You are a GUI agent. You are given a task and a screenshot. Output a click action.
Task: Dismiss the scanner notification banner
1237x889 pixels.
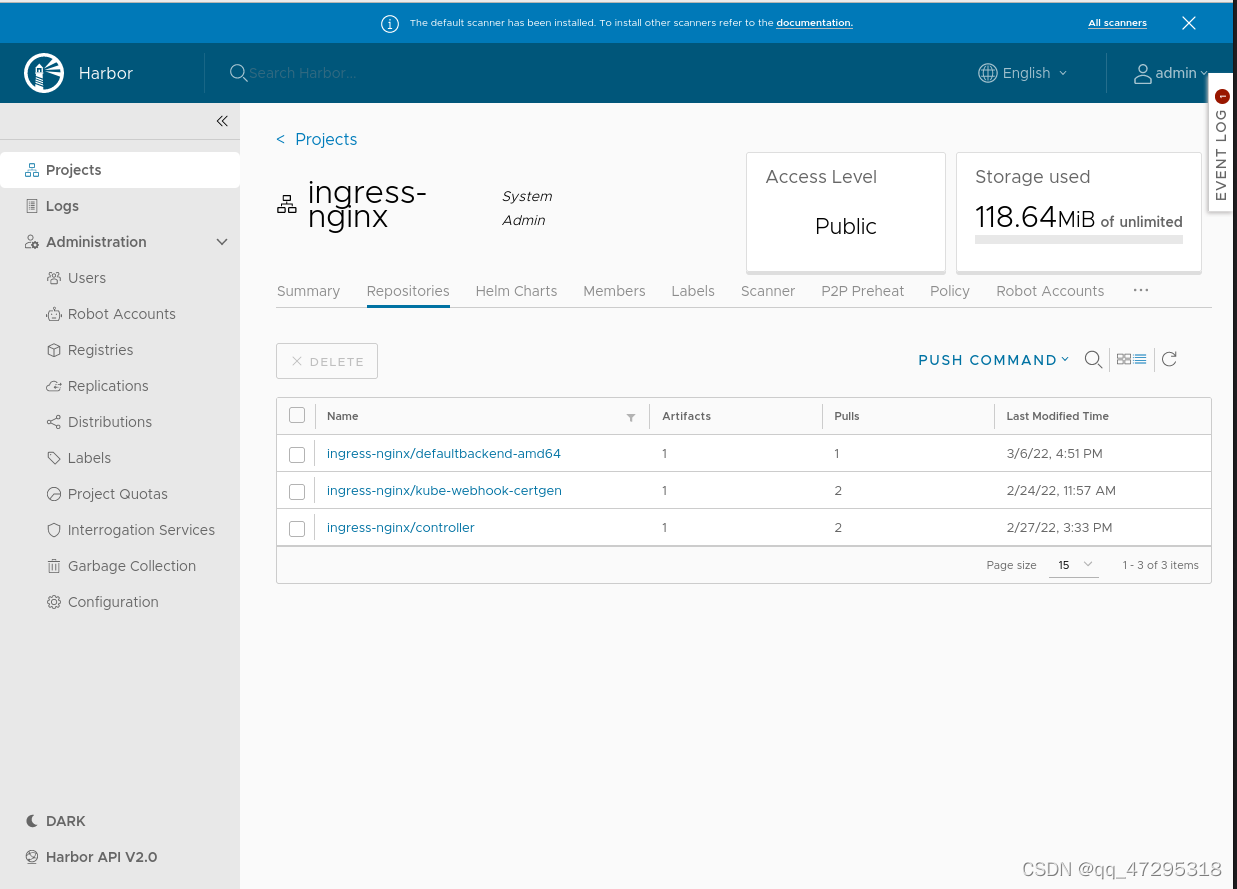tap(1189, 23)
